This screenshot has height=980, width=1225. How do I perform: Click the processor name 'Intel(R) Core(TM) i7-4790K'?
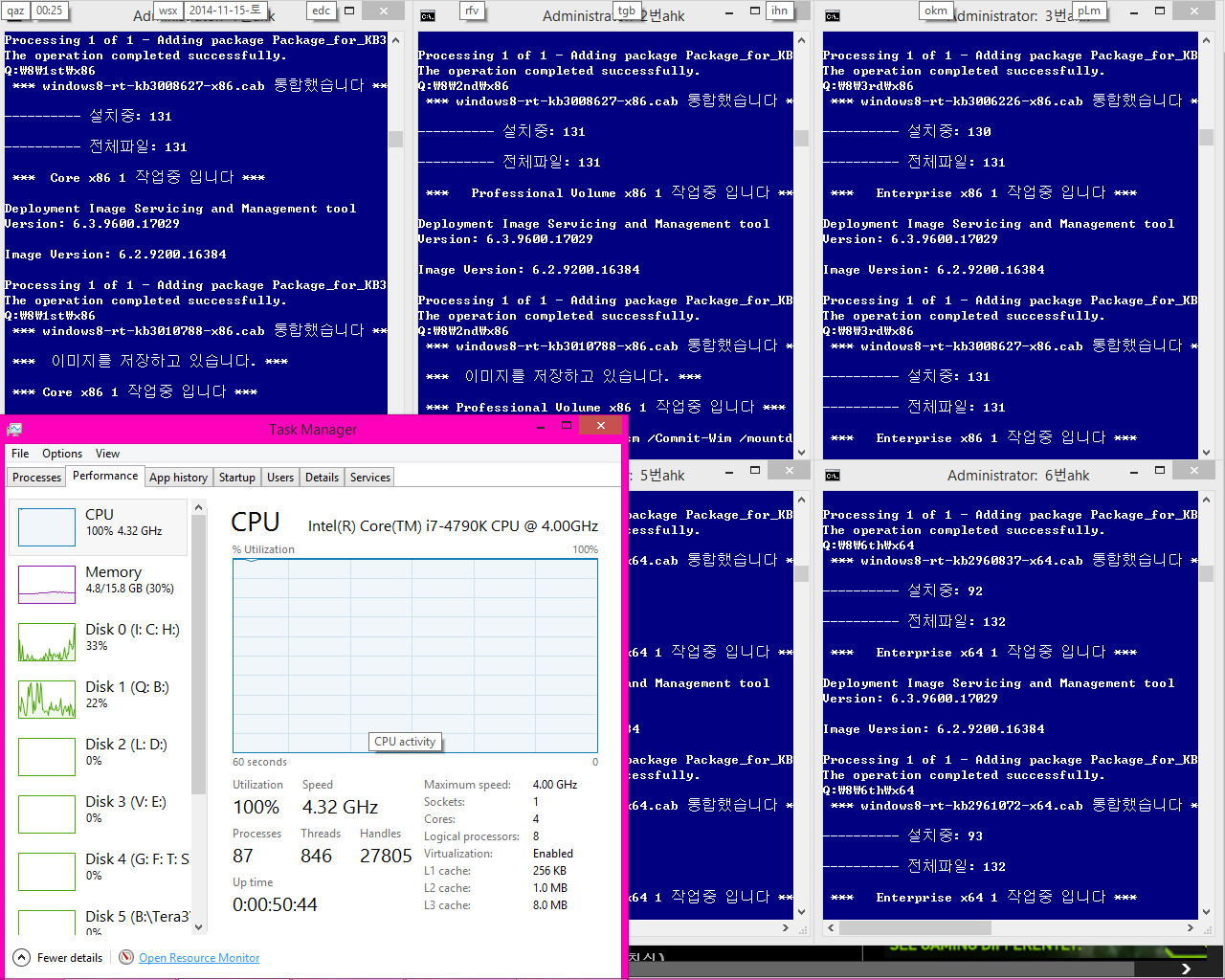pos(453,525)
